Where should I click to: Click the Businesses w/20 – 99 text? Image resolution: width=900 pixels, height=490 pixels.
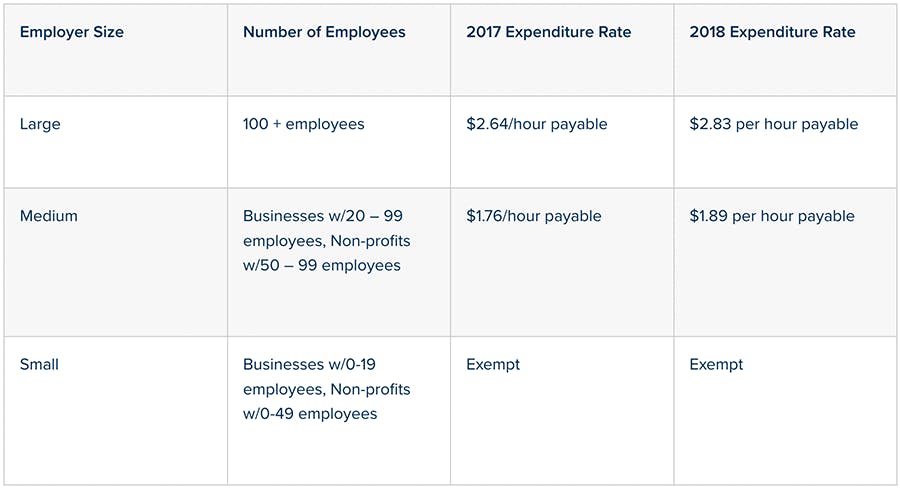coord(322,216)
